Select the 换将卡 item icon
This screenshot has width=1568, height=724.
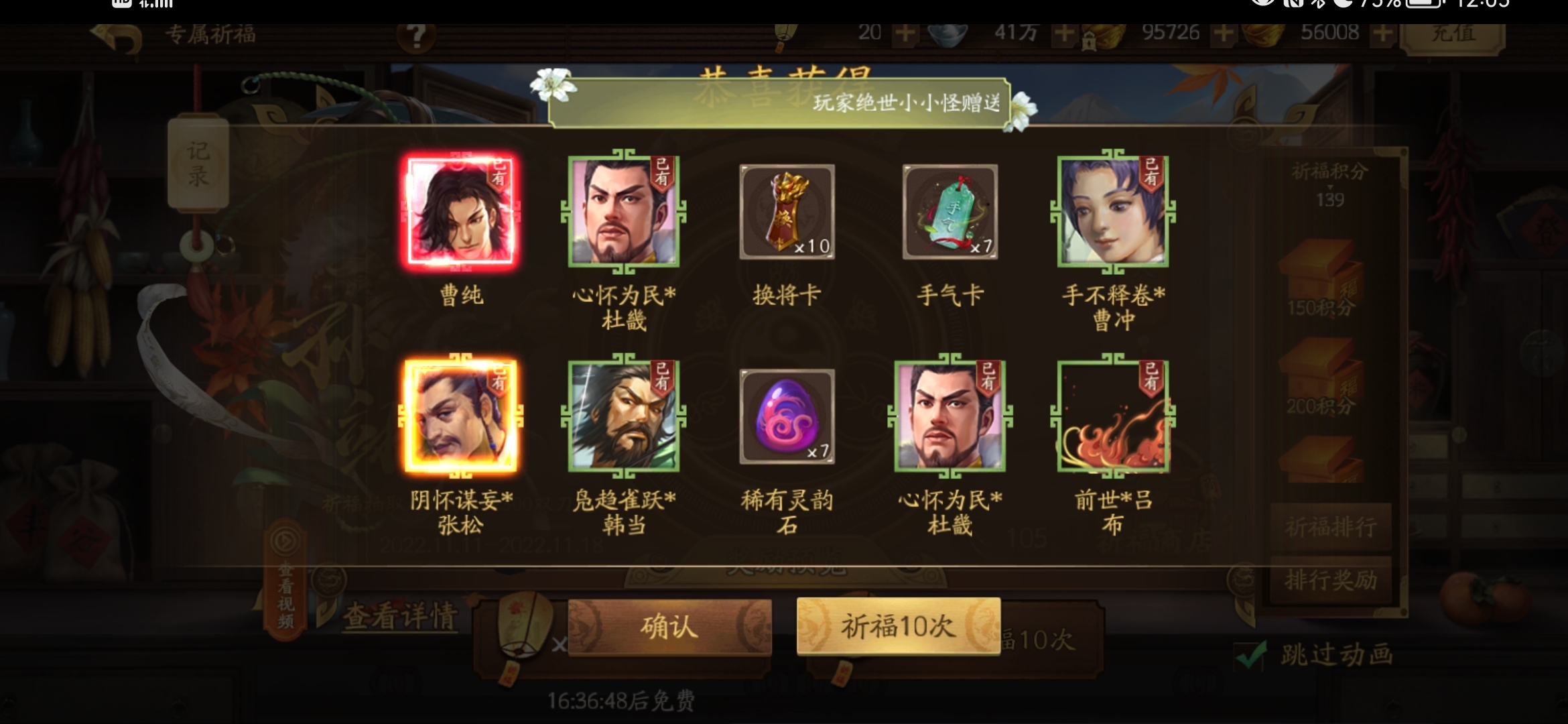(x=787, y=212)
